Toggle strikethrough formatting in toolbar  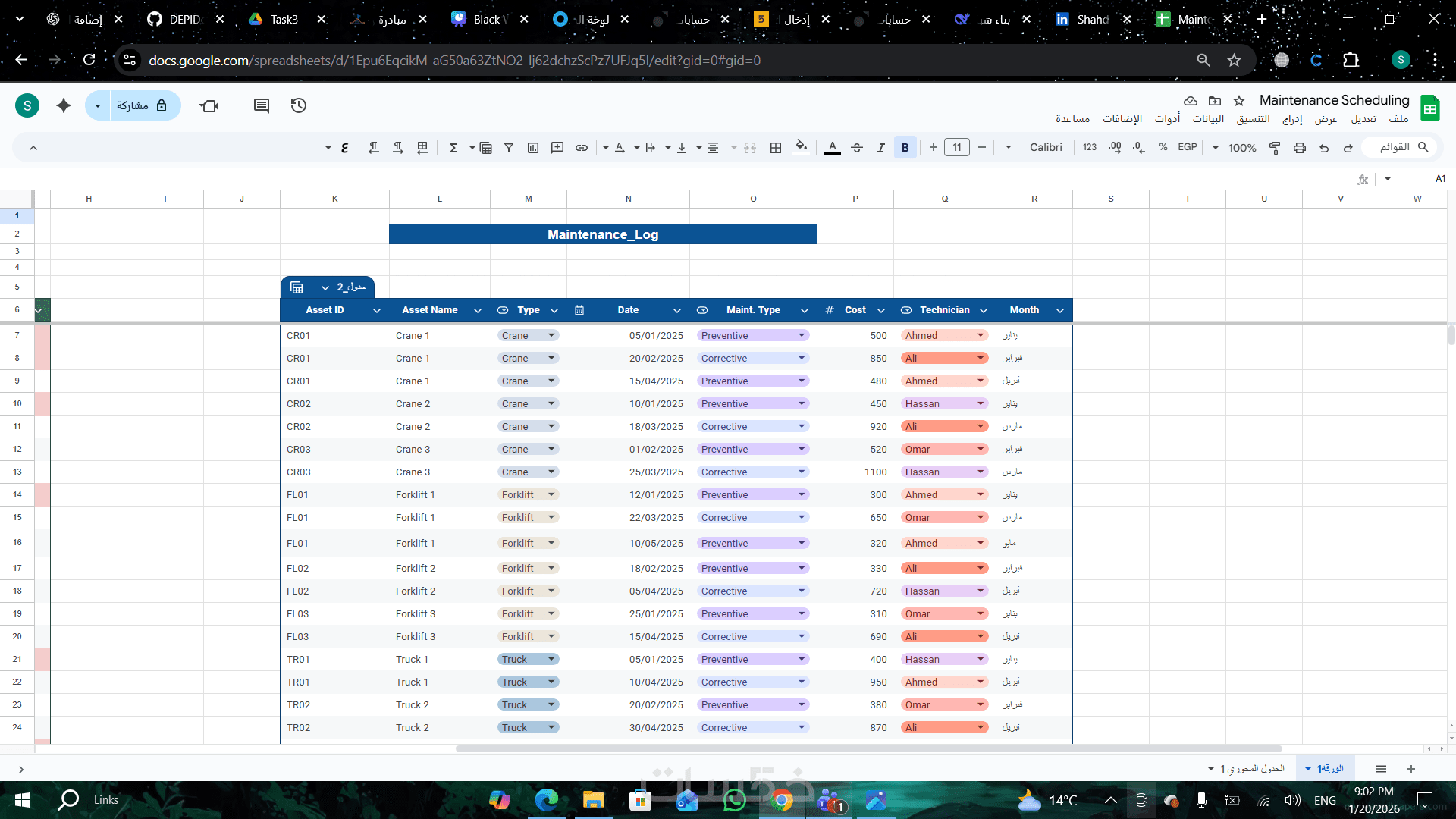[x=857, y=148]
